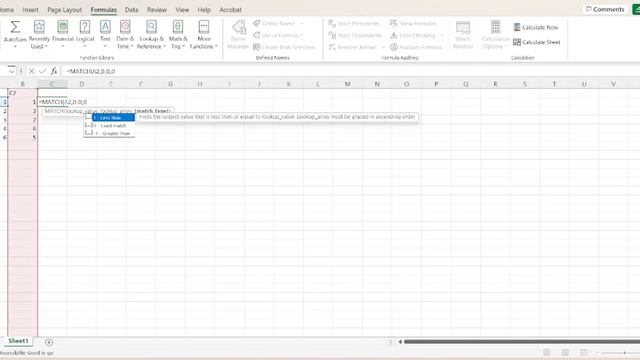Image resolution: width=640 pixels, height=360 pixels.
Task: Click Evaluate Formula
Action: (x=416, y=47)
